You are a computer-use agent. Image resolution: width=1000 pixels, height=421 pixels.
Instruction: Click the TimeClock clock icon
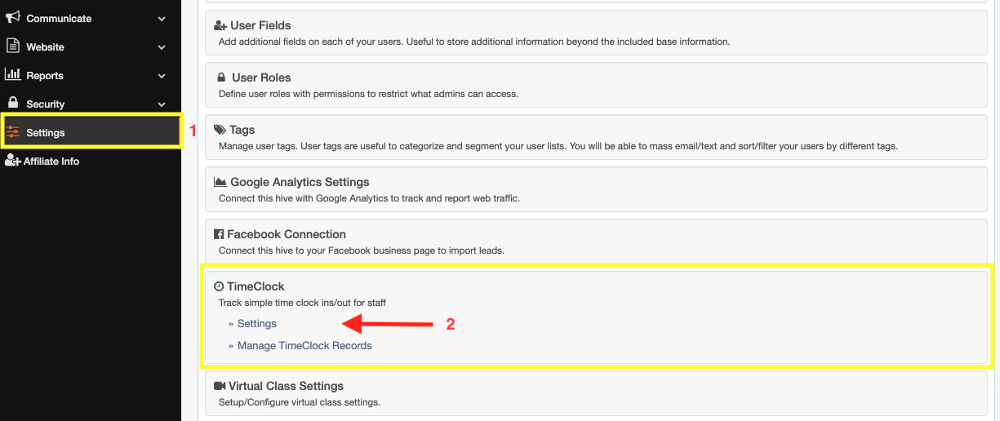tap(219, 286)
